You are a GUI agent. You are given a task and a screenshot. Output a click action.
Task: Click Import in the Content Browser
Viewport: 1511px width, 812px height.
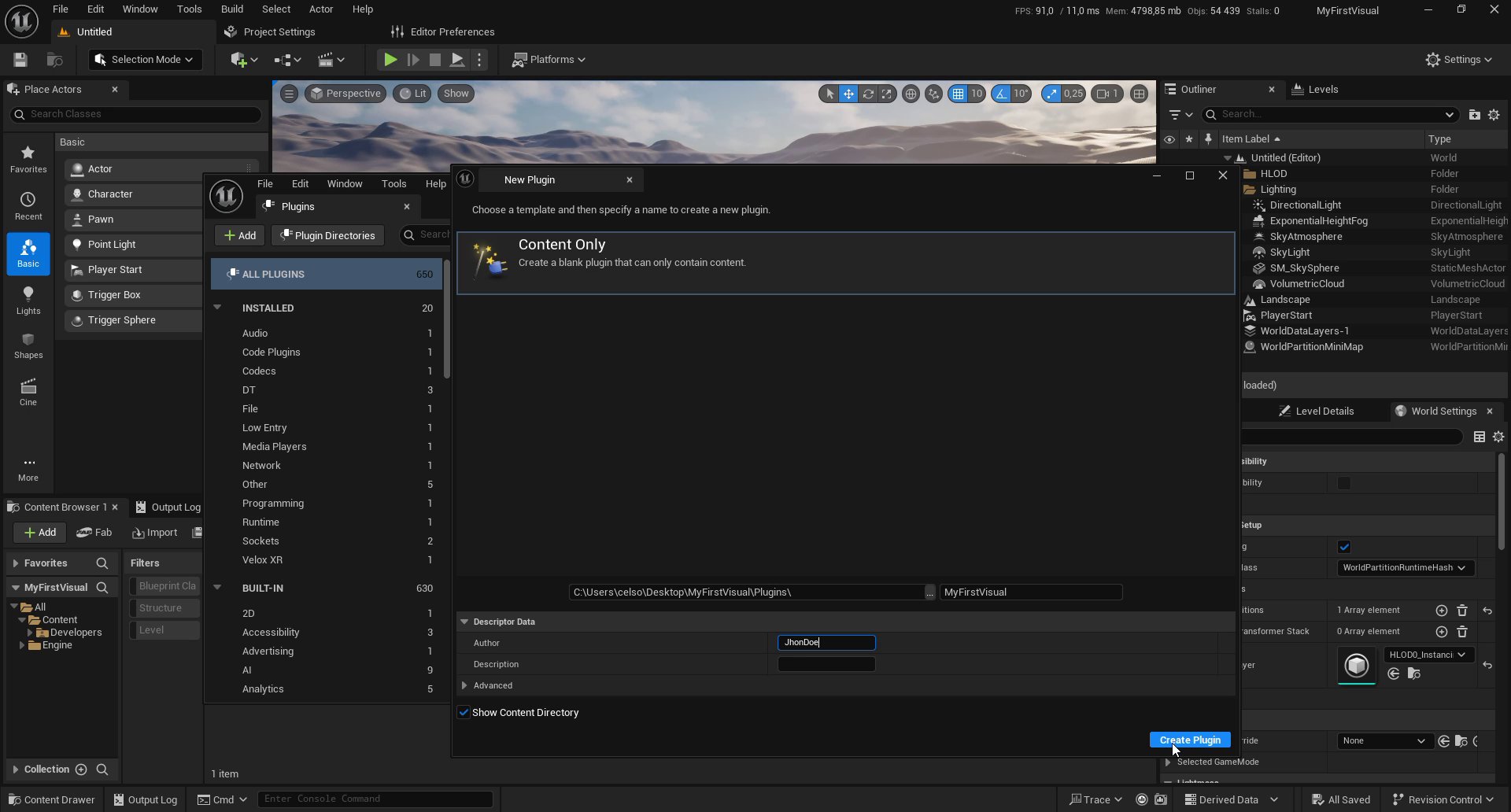point(155,533)
